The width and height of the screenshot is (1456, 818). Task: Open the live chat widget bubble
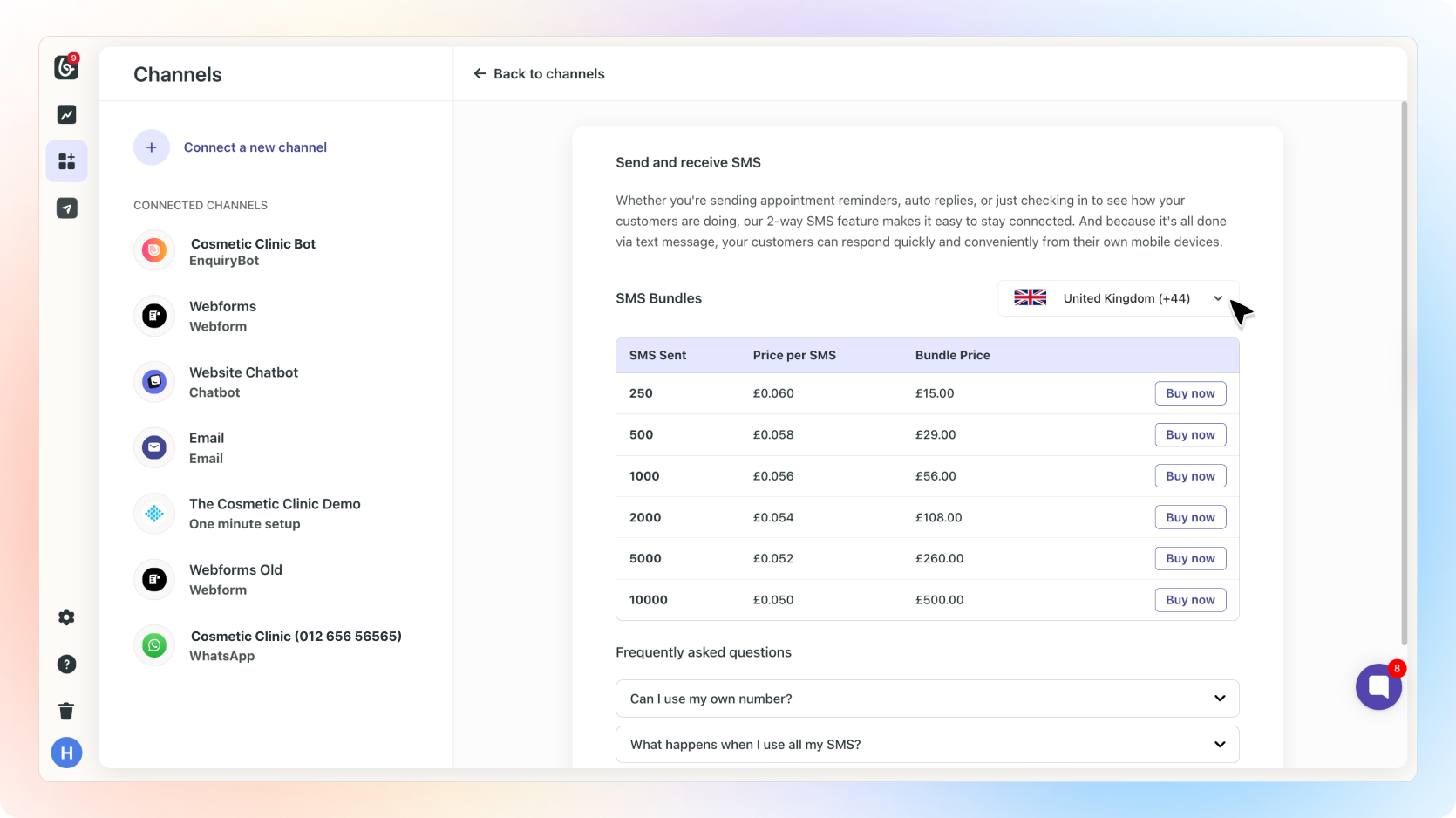pos(1378,686)
